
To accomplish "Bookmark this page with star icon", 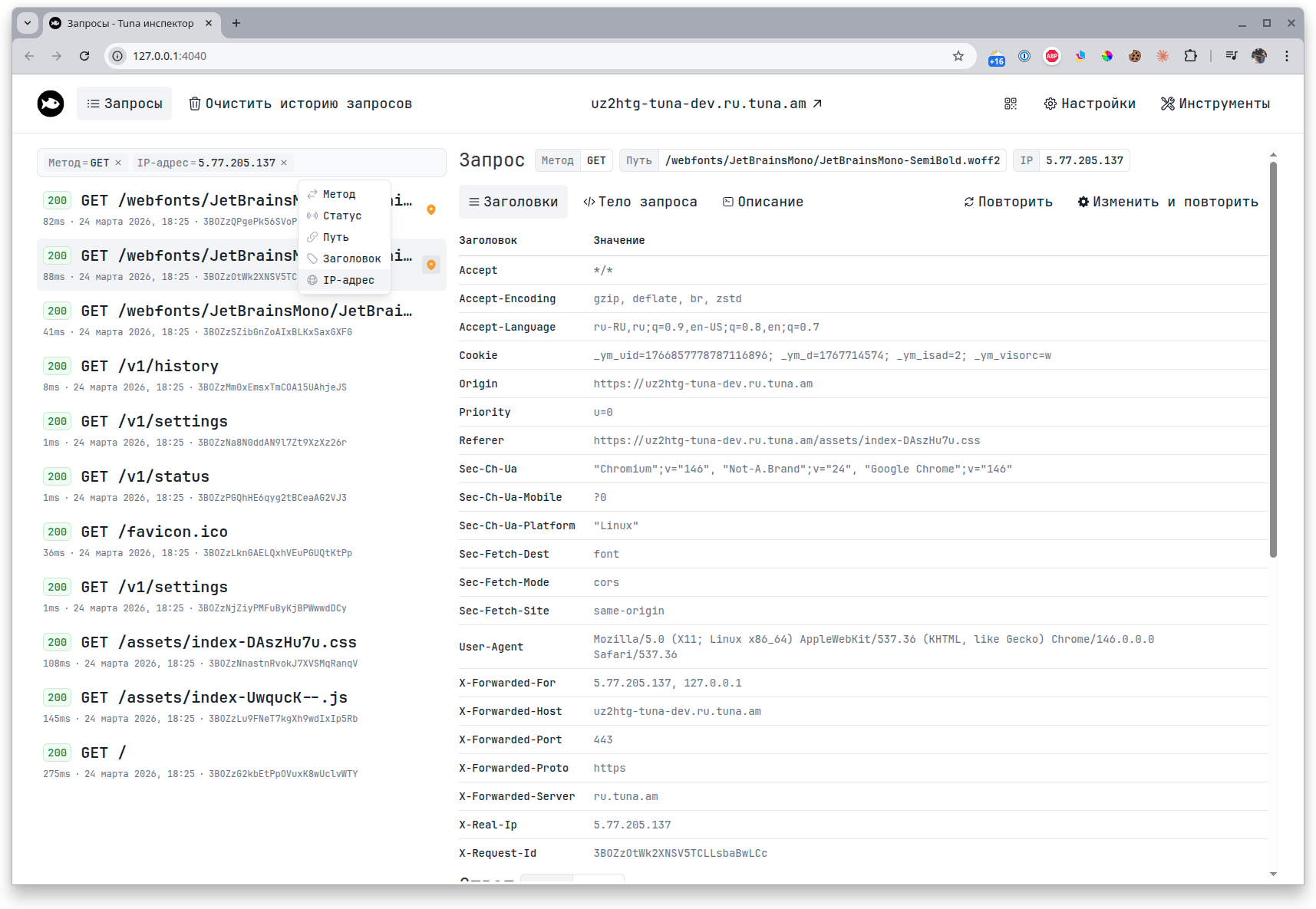I will tap(958, 56).
